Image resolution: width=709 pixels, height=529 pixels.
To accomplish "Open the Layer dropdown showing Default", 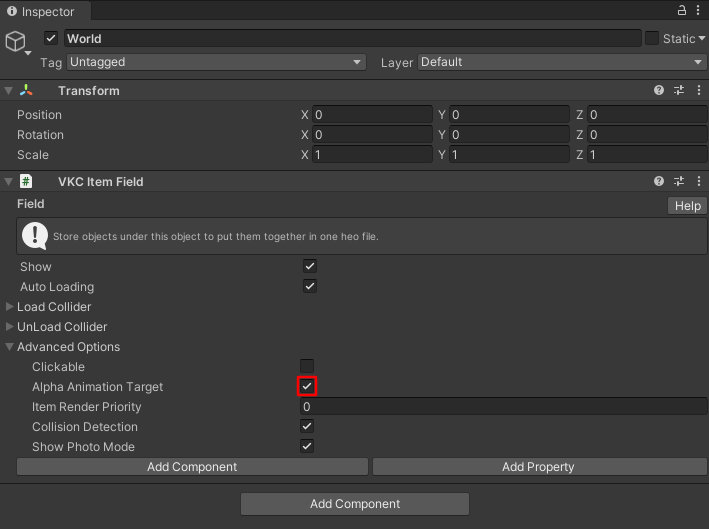I will point(562,62).
